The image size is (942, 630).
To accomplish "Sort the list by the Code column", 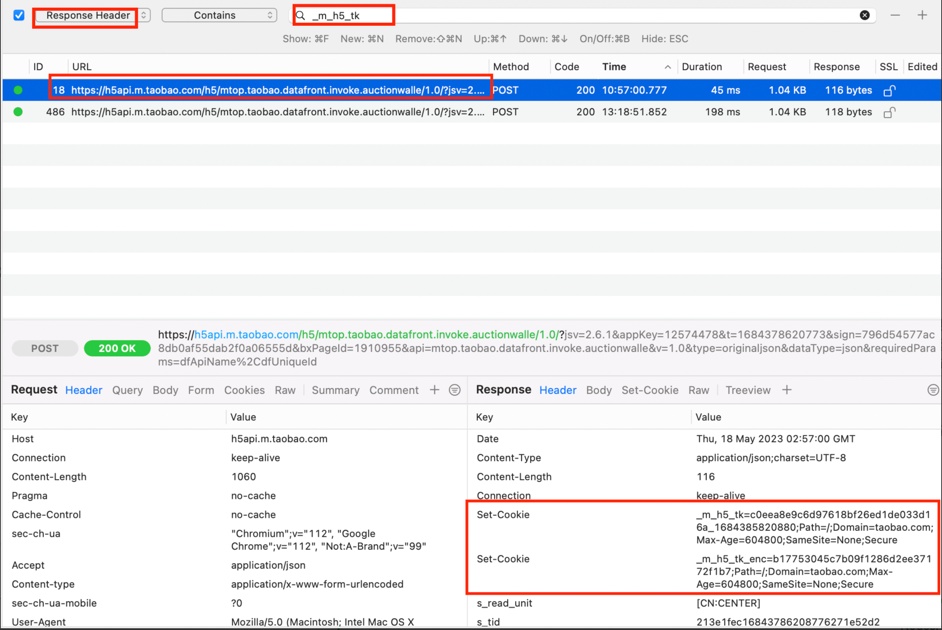I will [567, 67].
